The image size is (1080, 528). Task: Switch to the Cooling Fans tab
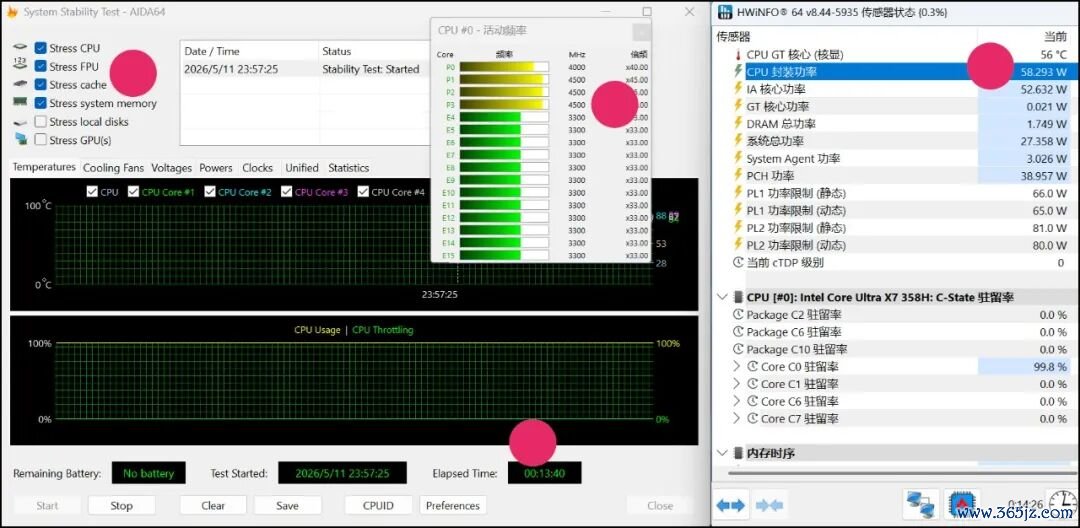[114, 168]
